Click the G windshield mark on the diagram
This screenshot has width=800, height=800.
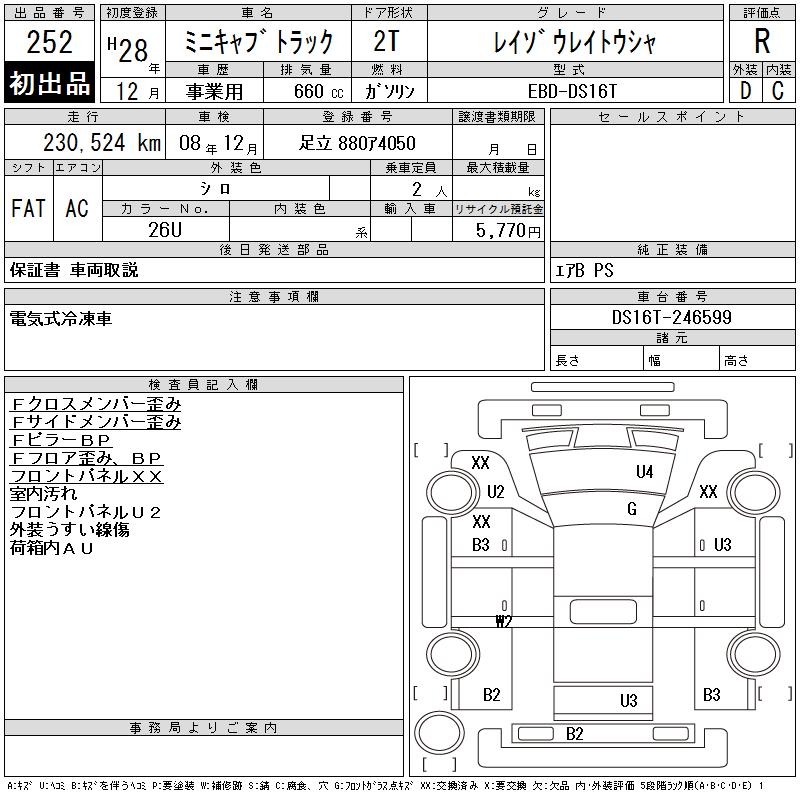click(x=631, y=509)
